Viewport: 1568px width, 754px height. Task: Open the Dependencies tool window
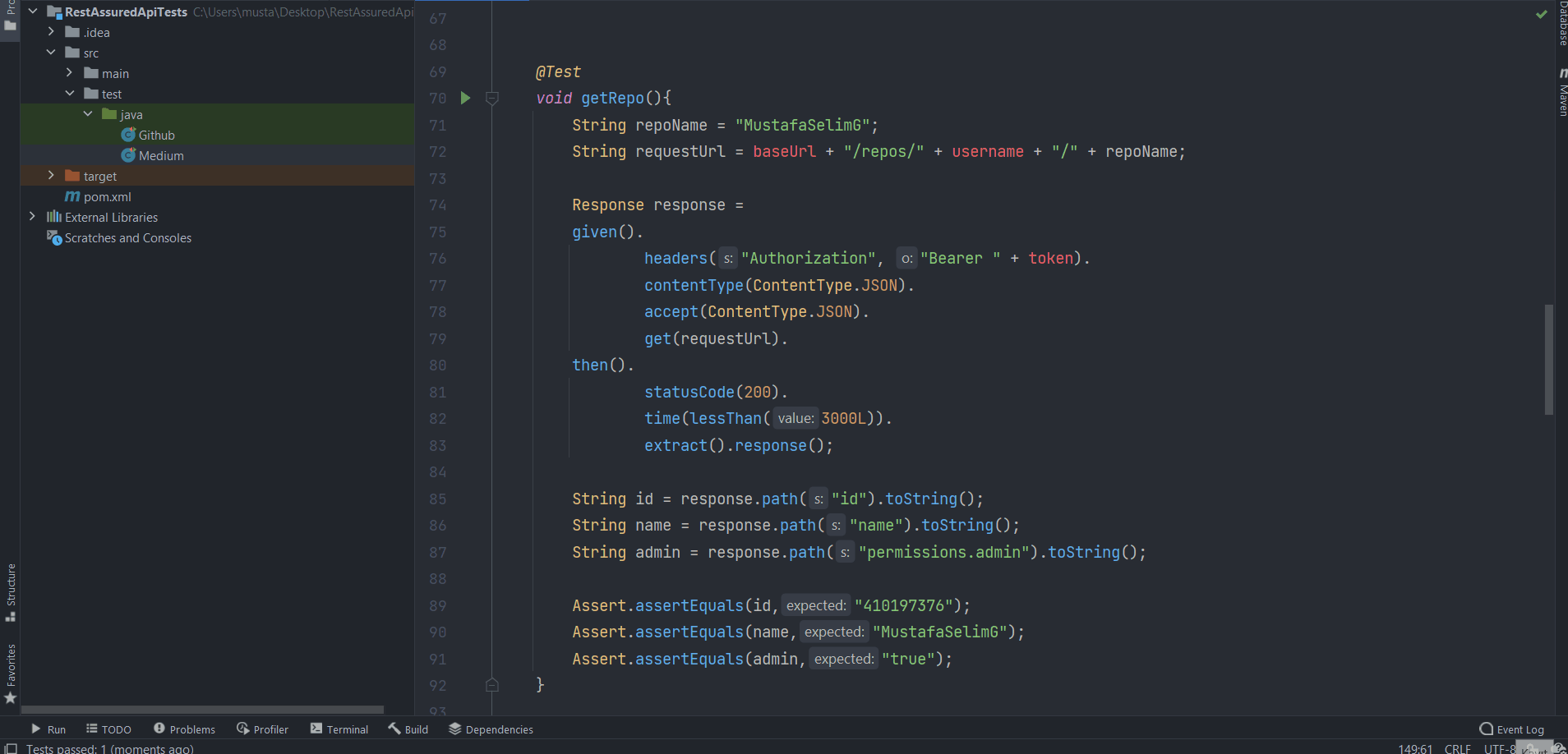(x=491, y=729)
